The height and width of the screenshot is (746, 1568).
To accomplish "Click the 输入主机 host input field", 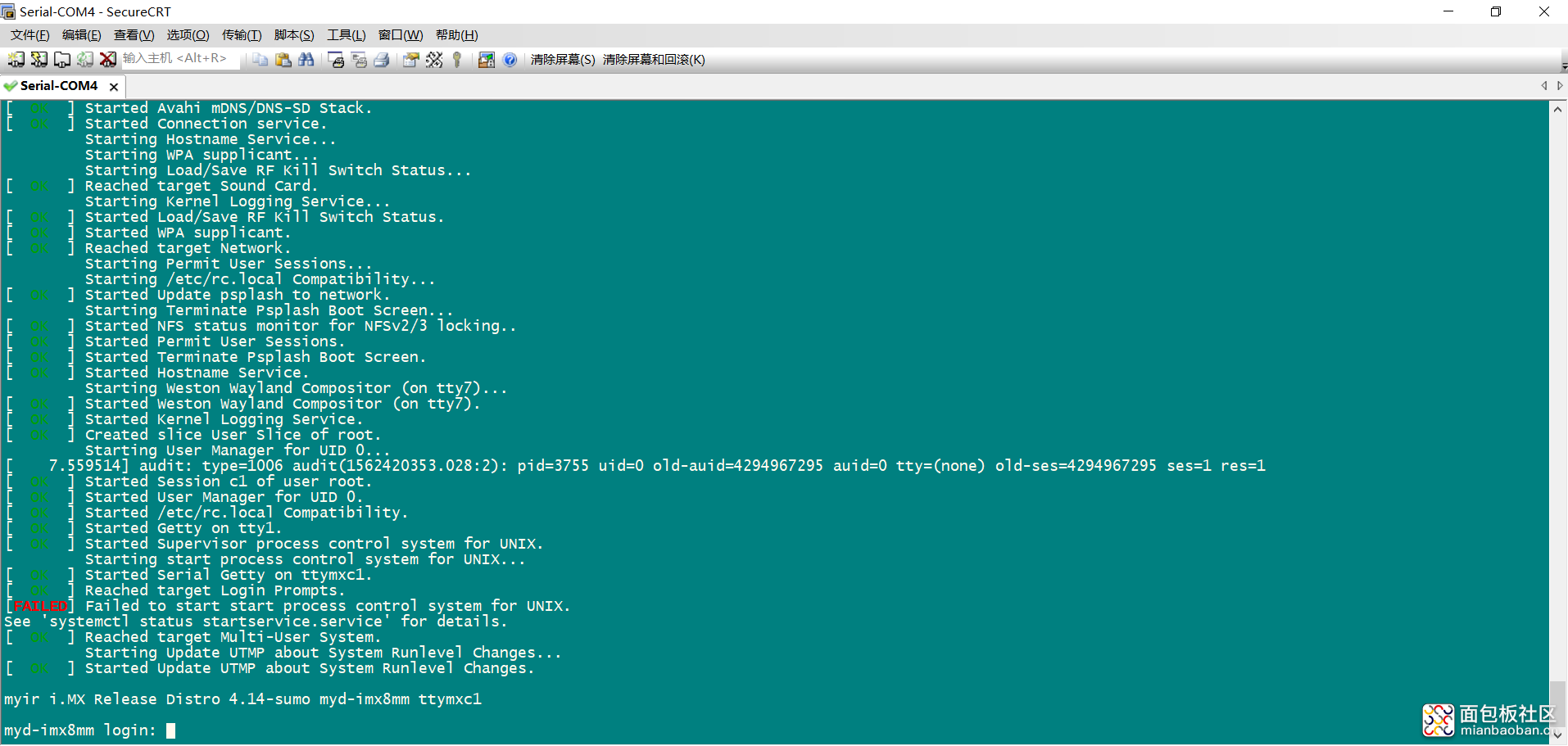I will pyautogui.click(x=180, y=59).
